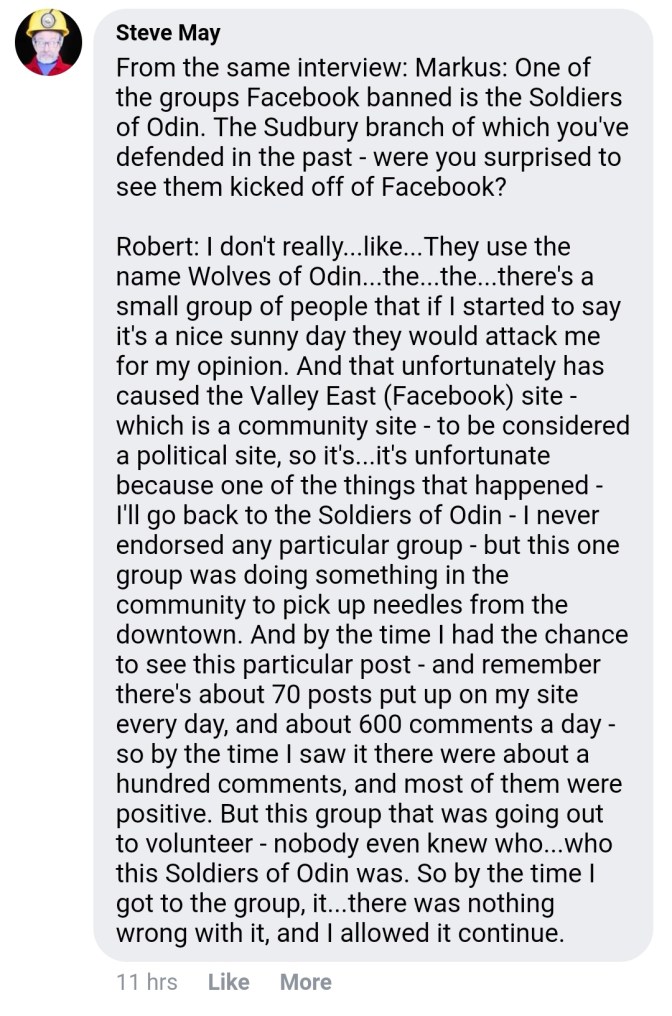Open the Steve May profile name link
Screen dimensions: 672x1016
click(168, 33)
